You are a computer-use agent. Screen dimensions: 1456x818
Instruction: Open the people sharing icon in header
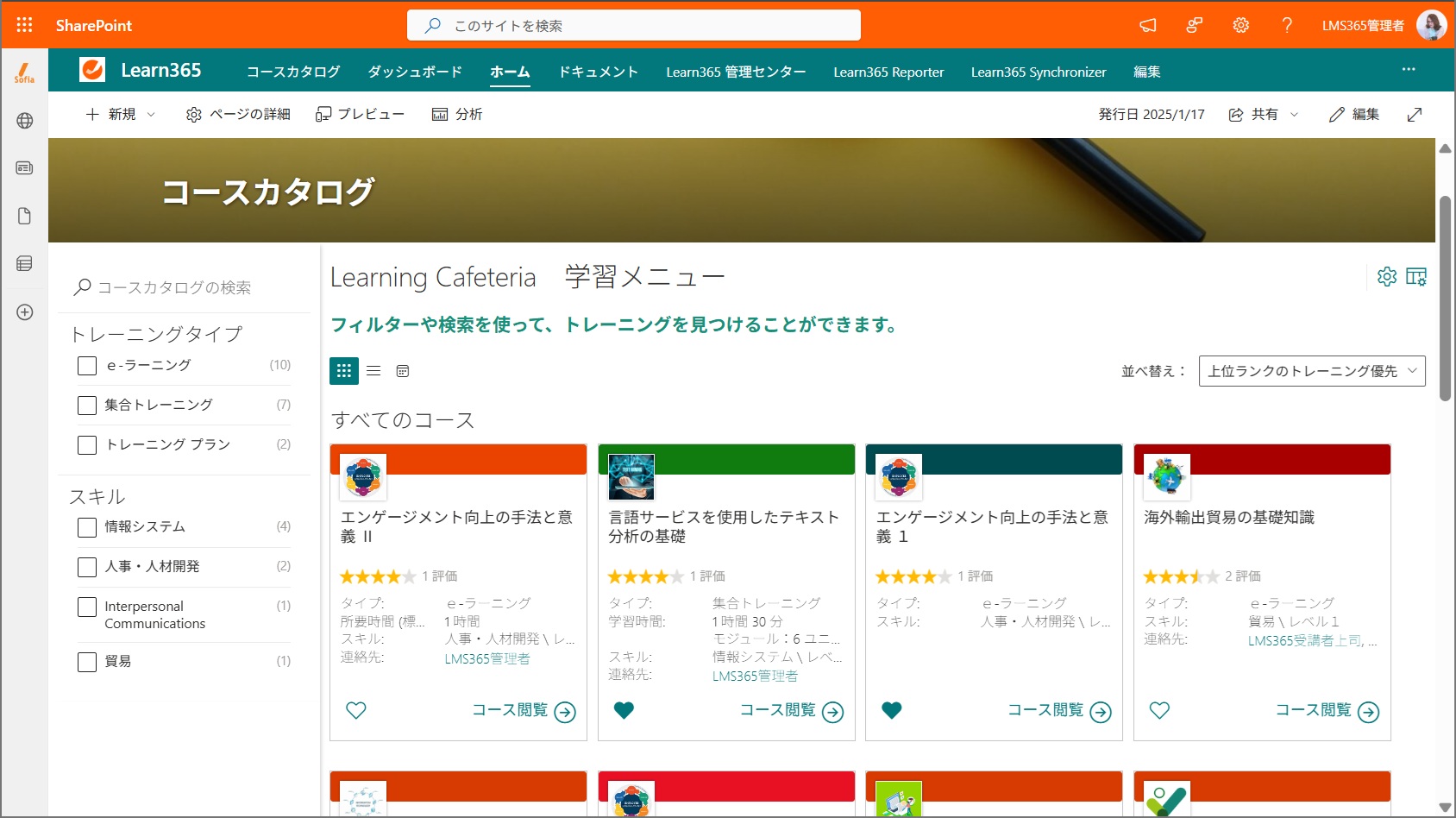[x=1195, y=25]
